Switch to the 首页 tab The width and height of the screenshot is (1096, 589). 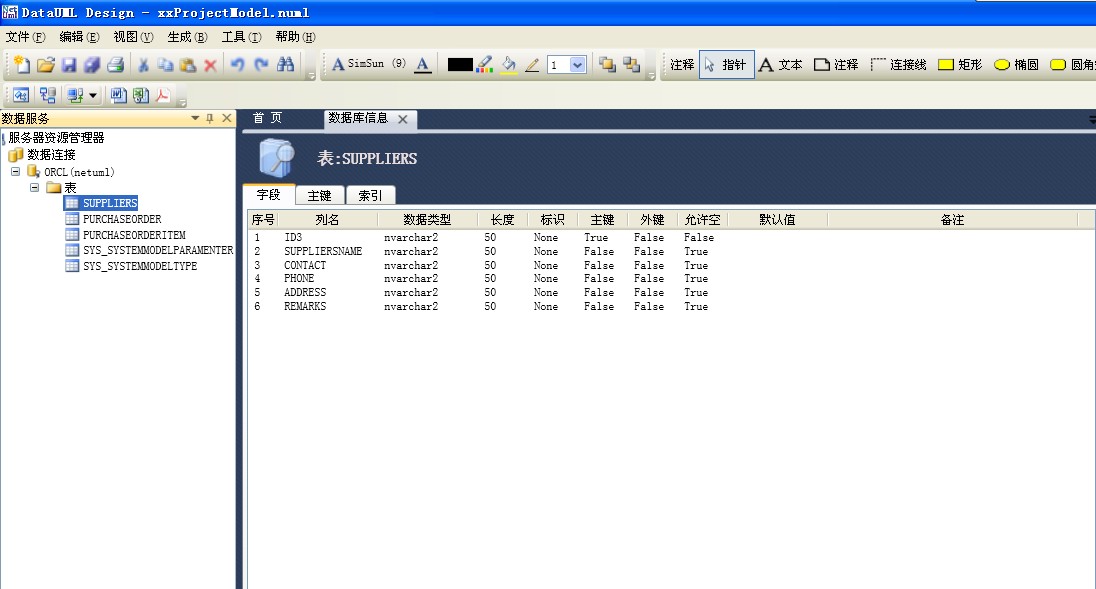click(267, 118)
